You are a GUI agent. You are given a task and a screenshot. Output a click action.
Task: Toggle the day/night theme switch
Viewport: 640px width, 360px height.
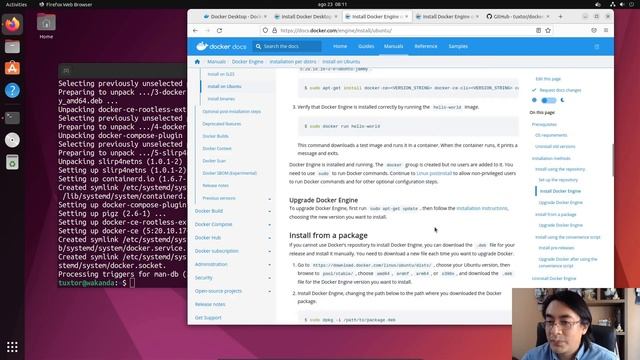coord(549,100)
